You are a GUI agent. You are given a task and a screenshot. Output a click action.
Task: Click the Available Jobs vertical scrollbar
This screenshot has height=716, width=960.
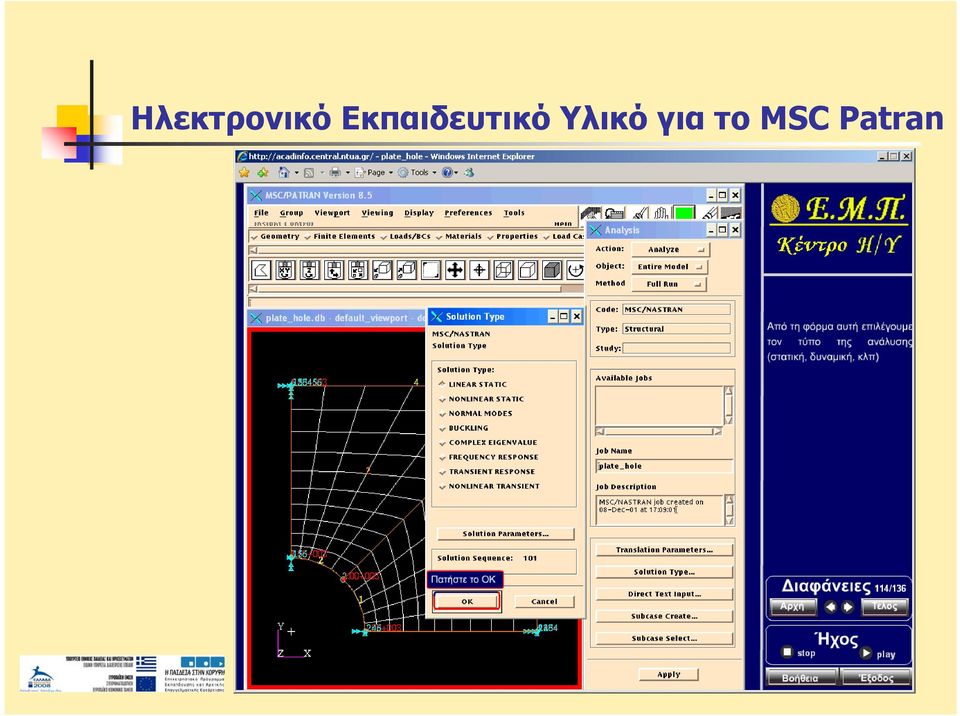click(x=729, y=405)
